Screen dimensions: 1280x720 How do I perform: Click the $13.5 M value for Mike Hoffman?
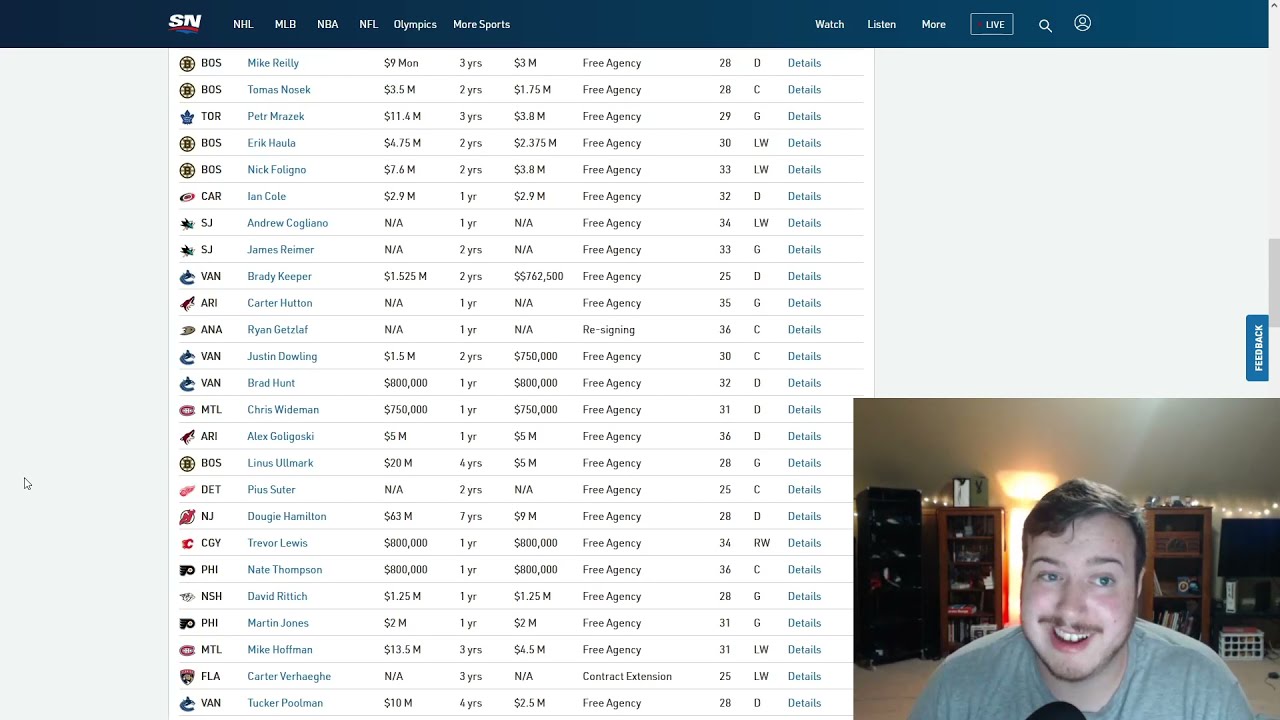point(402,650)
